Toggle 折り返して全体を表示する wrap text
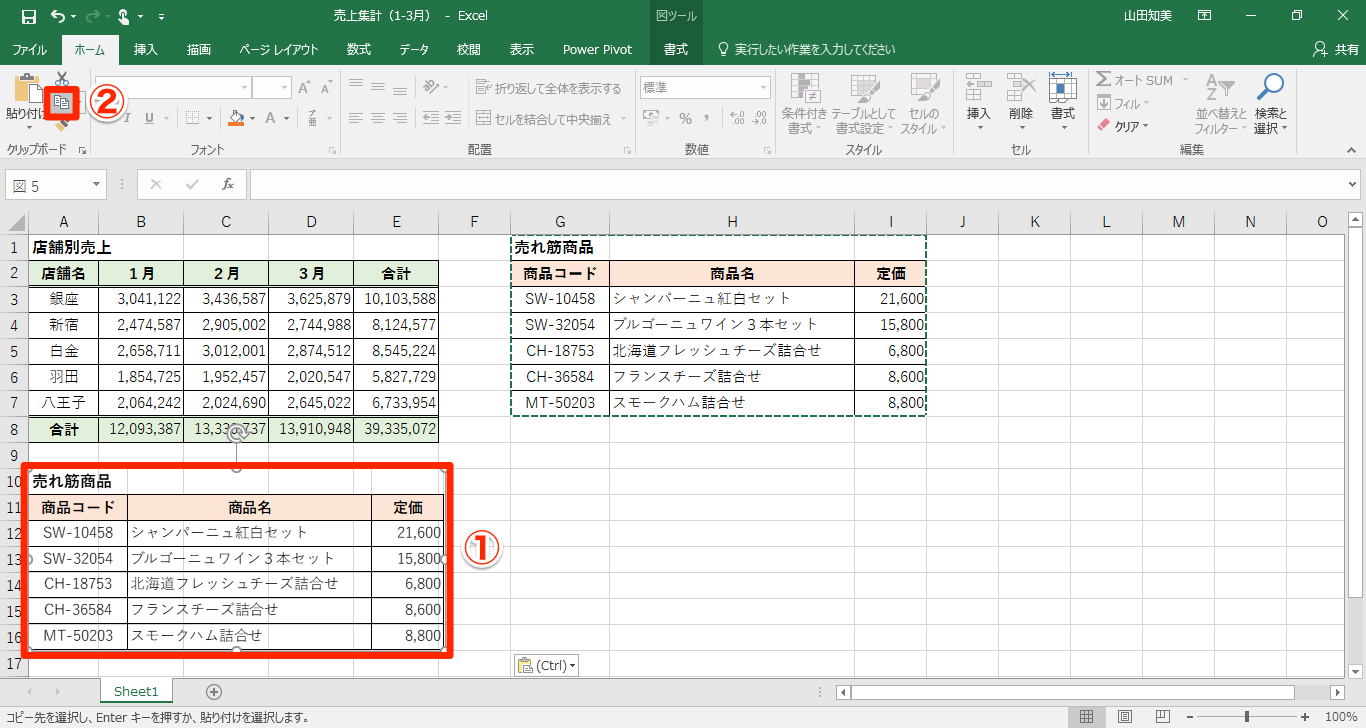The image size is (1366, 728). (x=548, y=88)
